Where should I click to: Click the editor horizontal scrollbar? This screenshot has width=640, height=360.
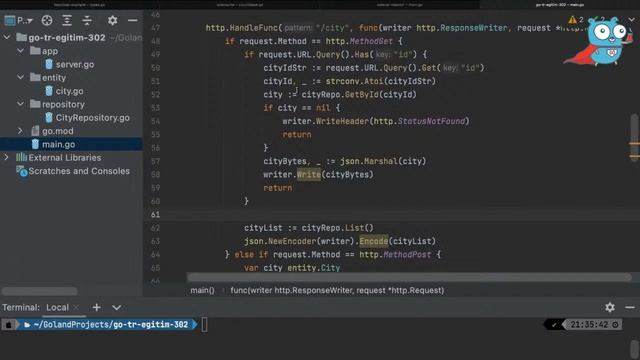coord(409,278)
